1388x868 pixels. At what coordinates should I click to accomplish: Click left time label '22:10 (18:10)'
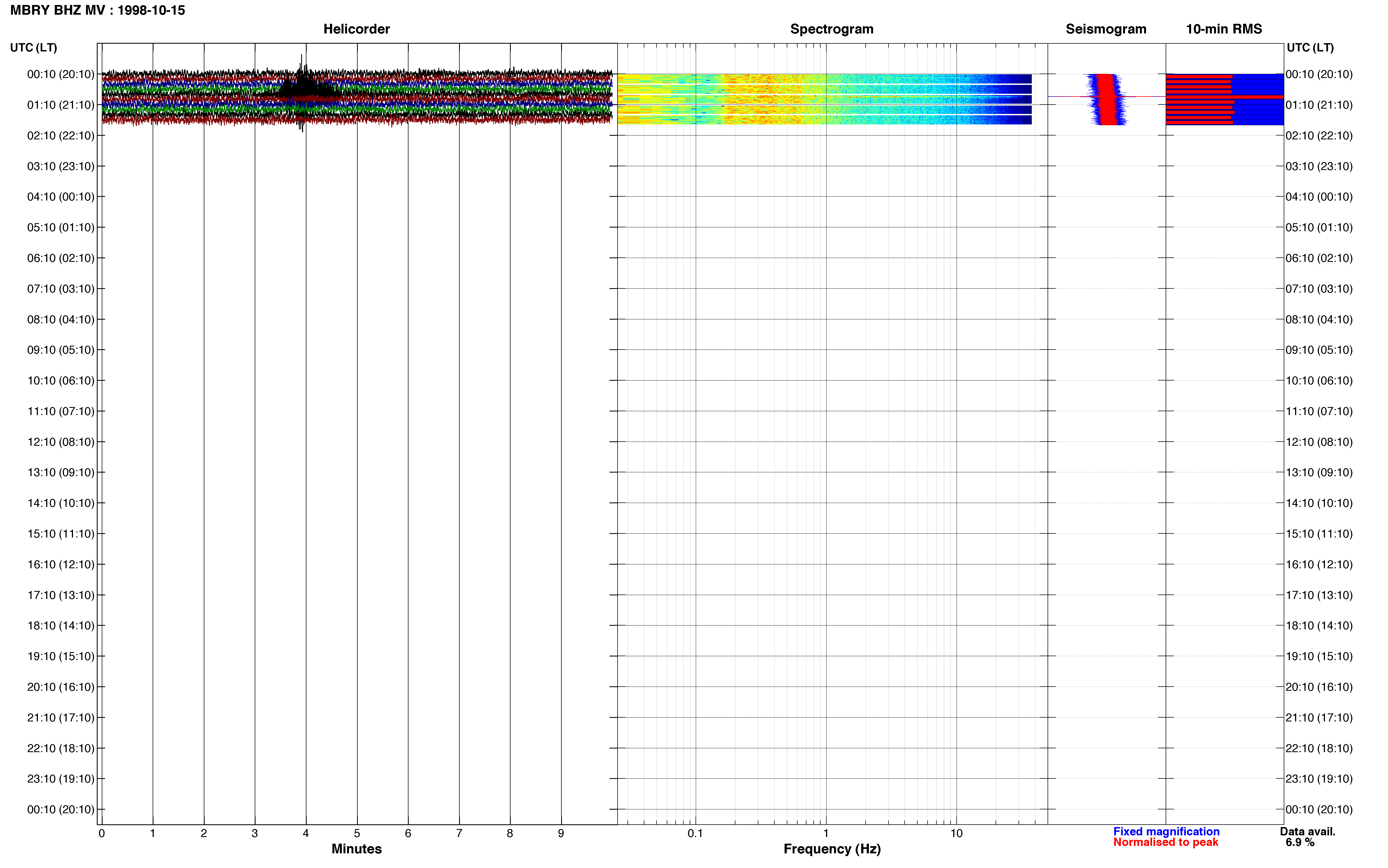[x=61, y=748]
